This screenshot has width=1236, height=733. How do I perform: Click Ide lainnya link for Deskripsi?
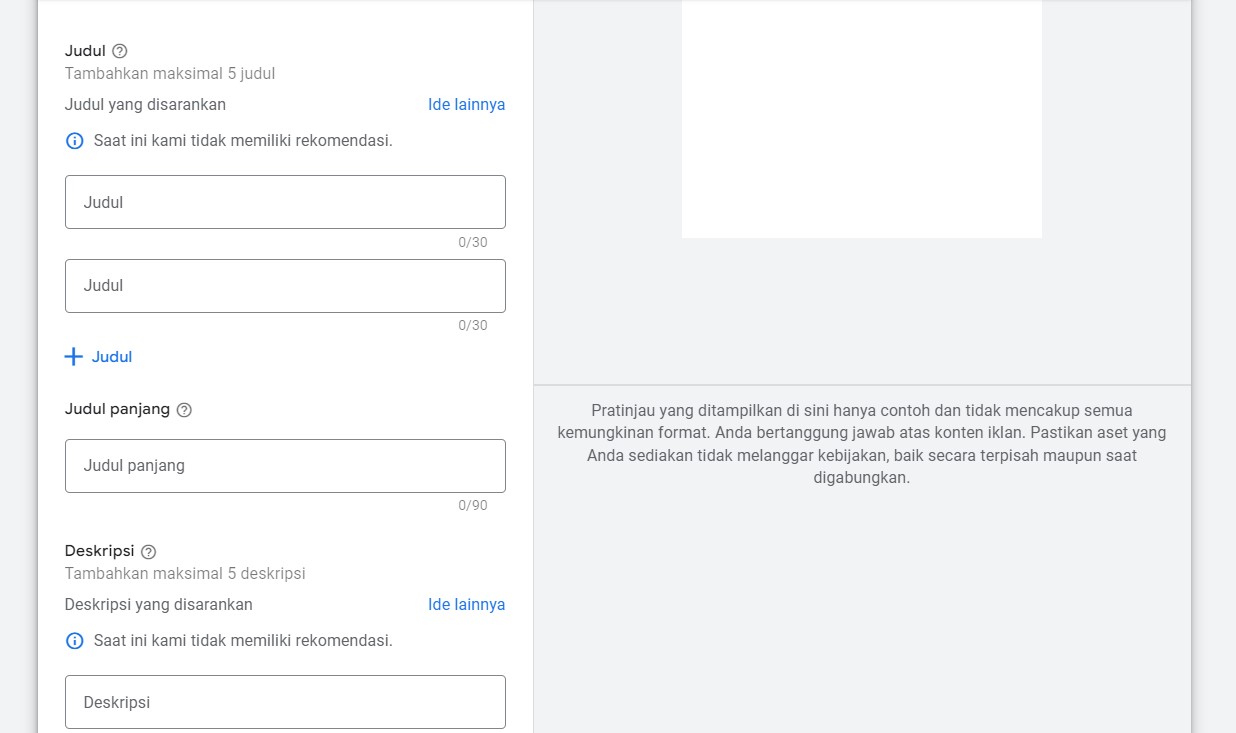click(467, 605)
